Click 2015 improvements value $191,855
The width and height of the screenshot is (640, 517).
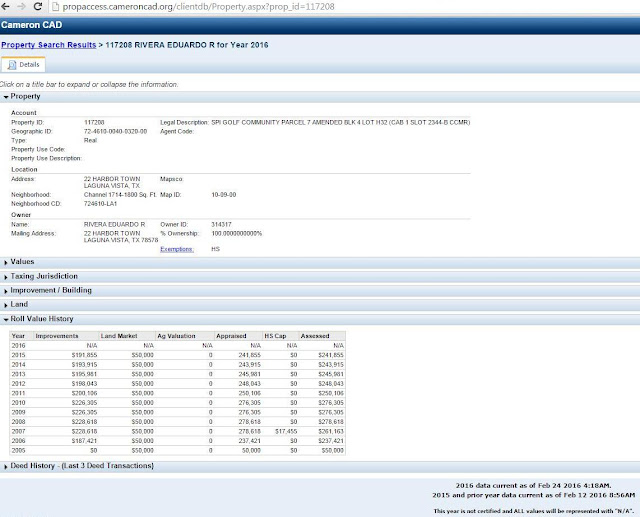[84, 355]
